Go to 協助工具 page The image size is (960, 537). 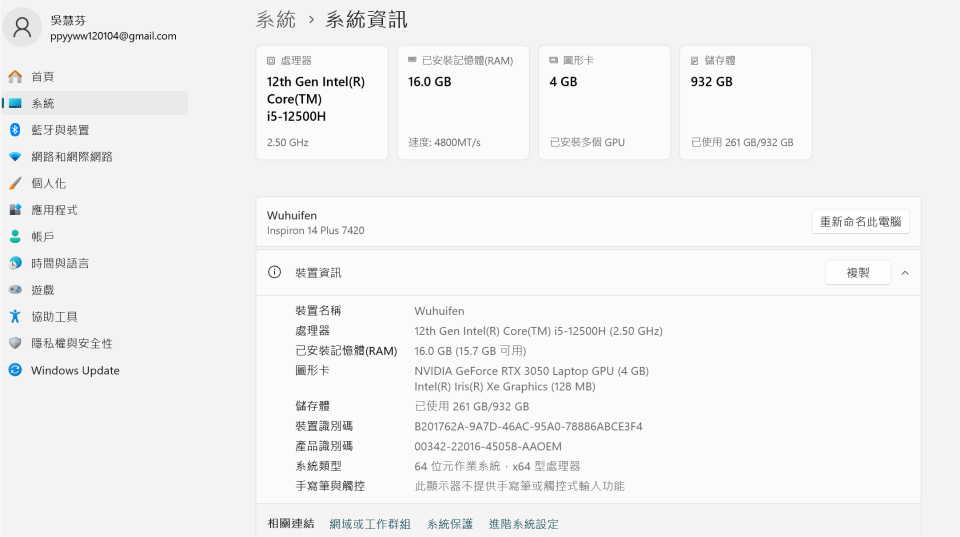click(x=95, y=317)
